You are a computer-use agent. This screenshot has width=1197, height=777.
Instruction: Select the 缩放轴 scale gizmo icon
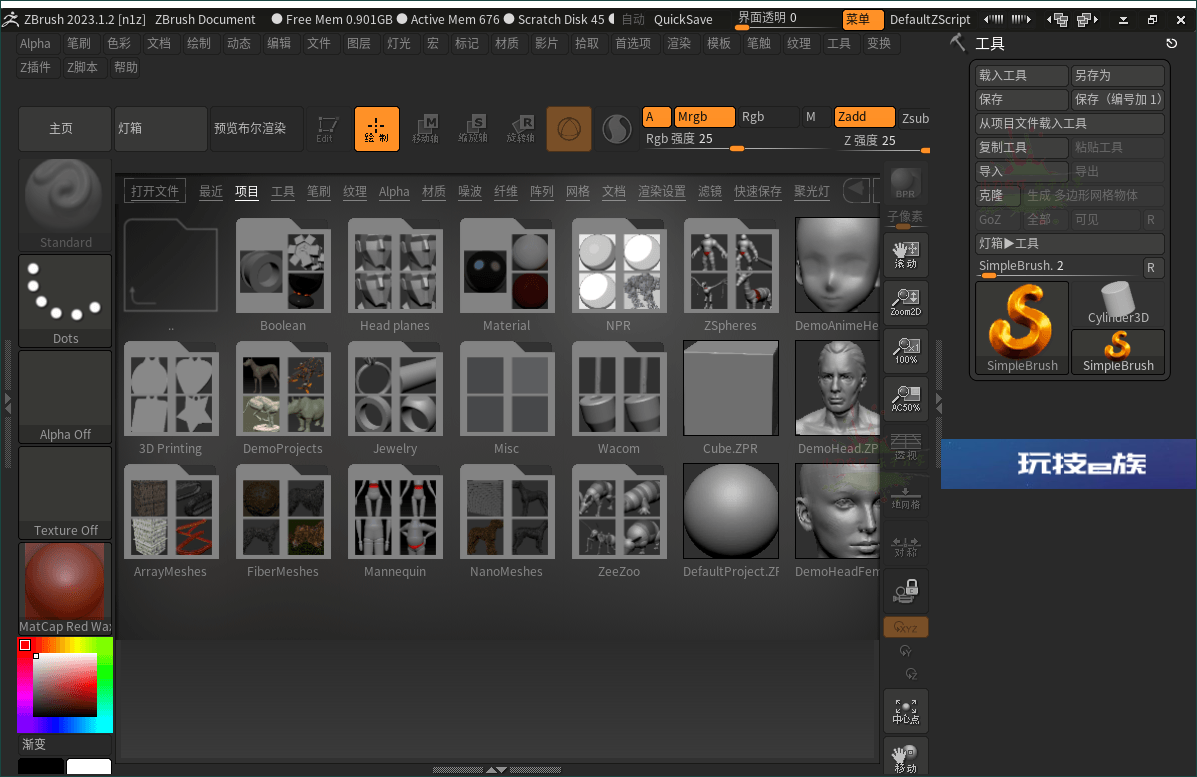[473, 128]
